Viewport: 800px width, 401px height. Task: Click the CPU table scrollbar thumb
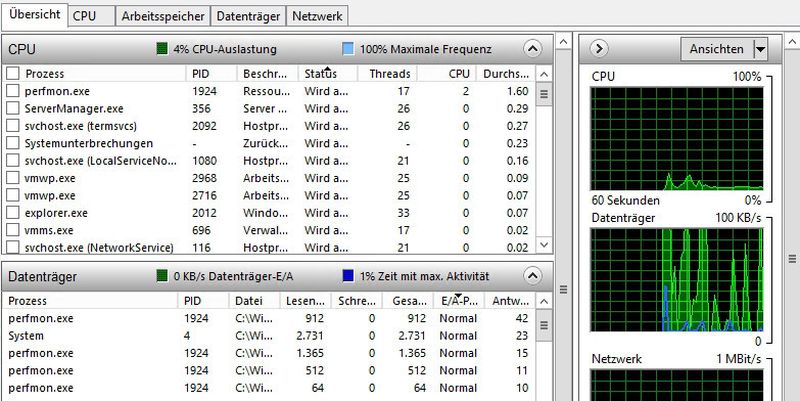point(544,94)
